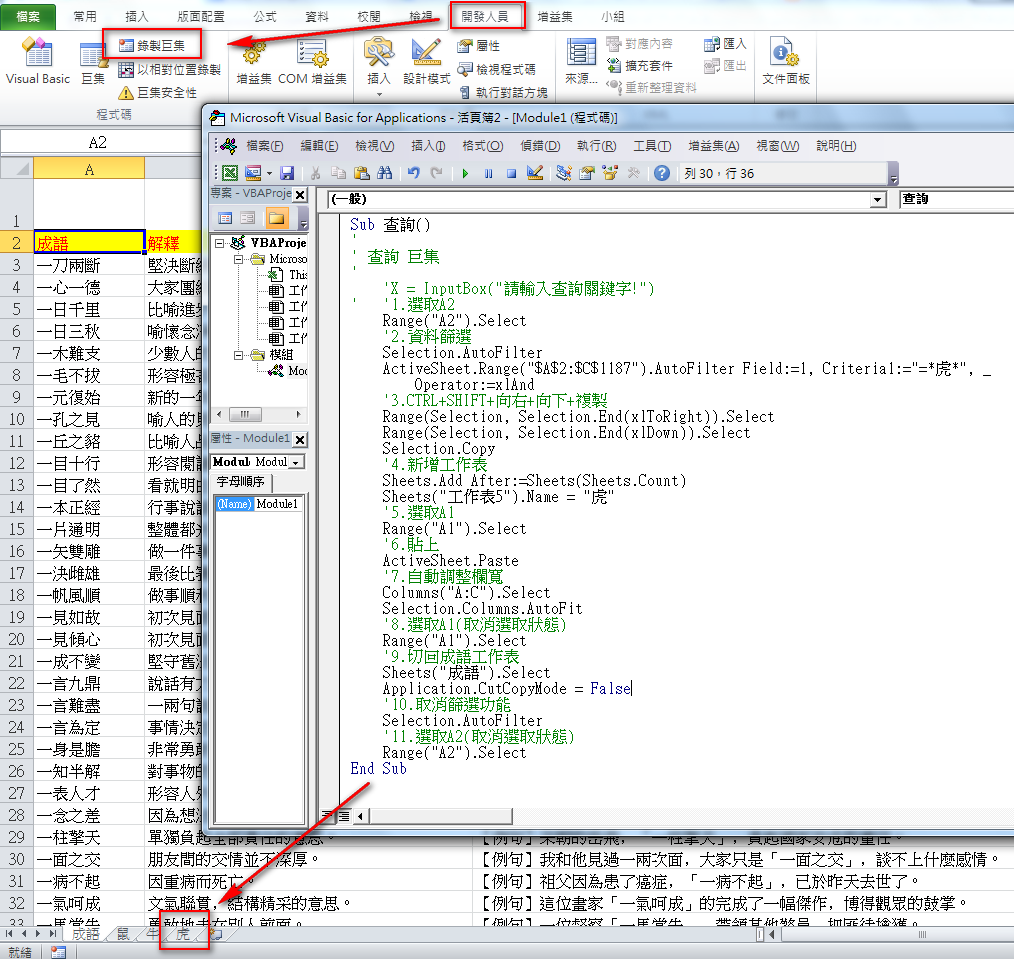
Task: Open the VBA editor 說明(H) menu
Action: [x=836, y=146]
